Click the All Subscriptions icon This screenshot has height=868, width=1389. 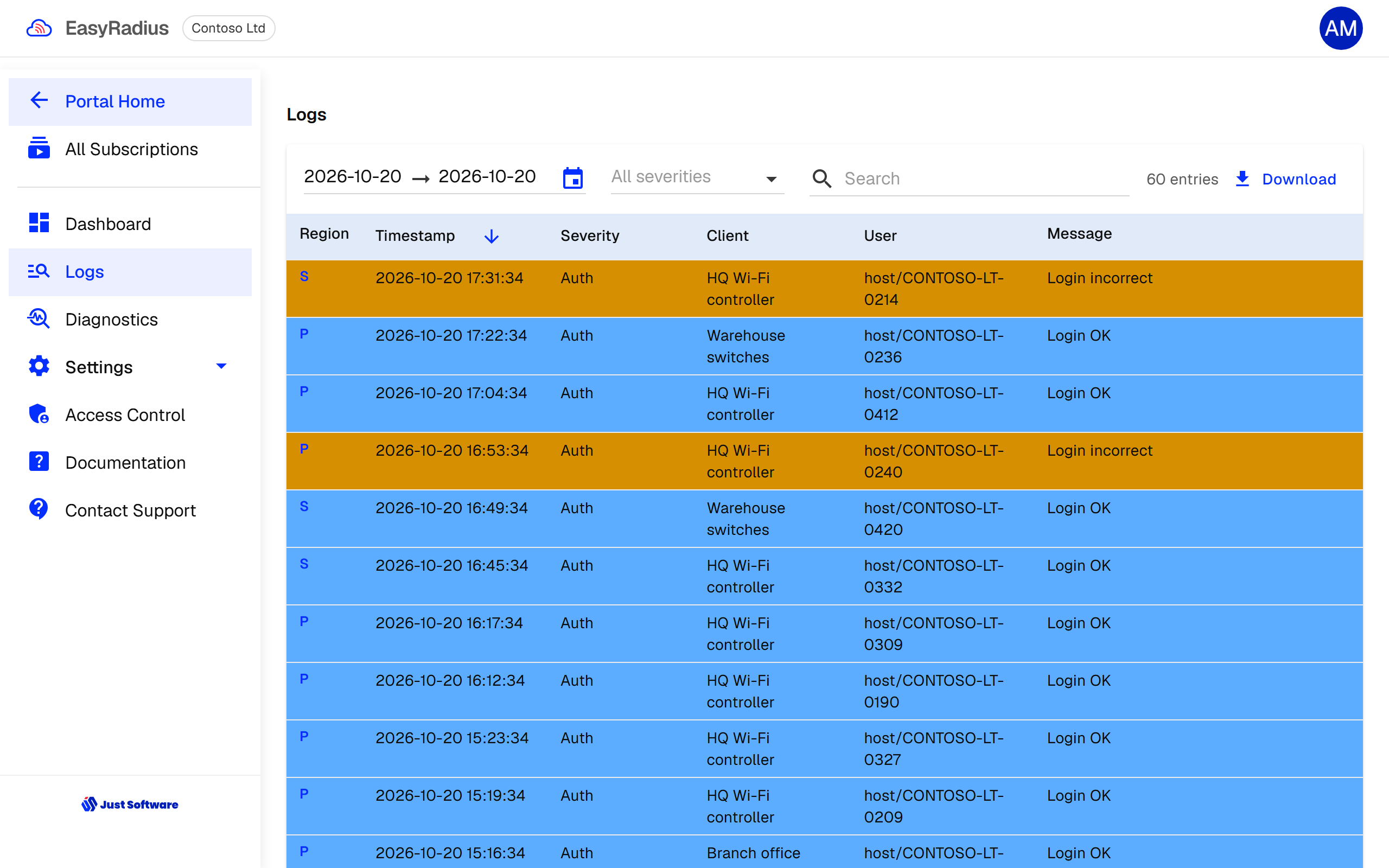coord(39,148)
